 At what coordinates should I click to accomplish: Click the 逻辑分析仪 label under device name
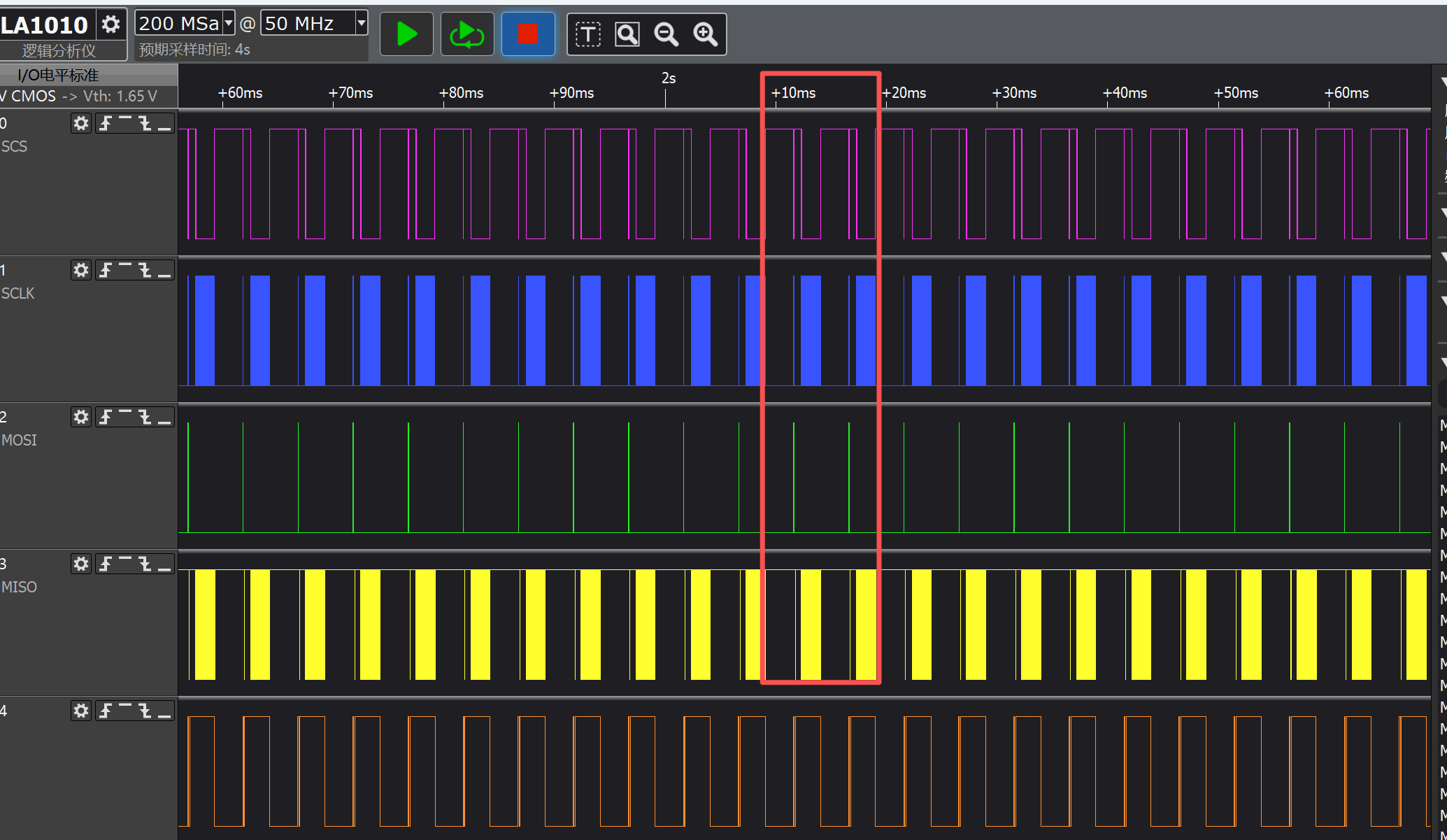click(59, 51)
